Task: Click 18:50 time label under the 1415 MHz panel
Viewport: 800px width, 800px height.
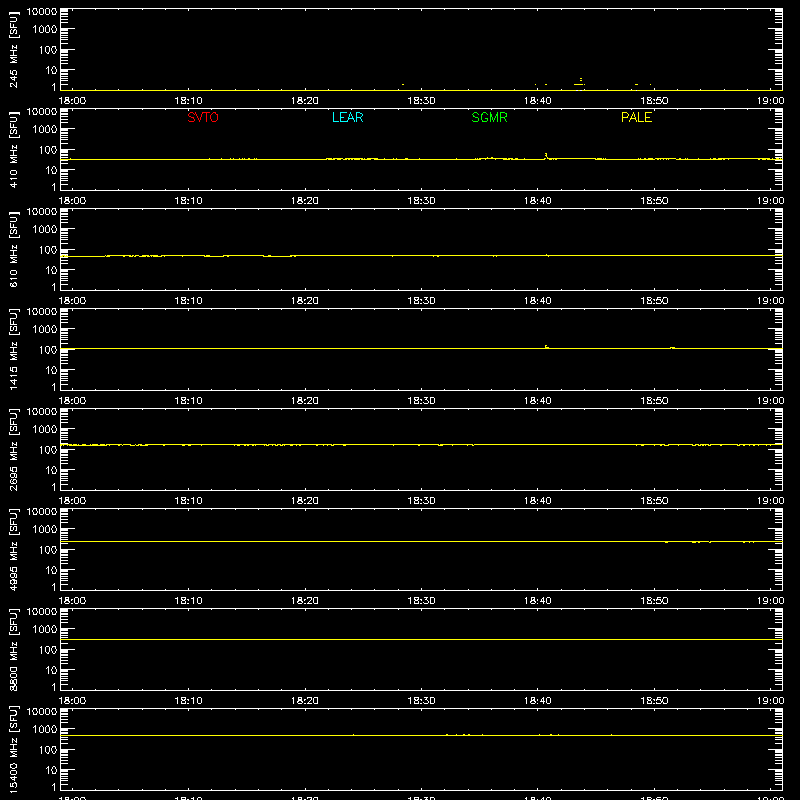Action: [654, 401]
